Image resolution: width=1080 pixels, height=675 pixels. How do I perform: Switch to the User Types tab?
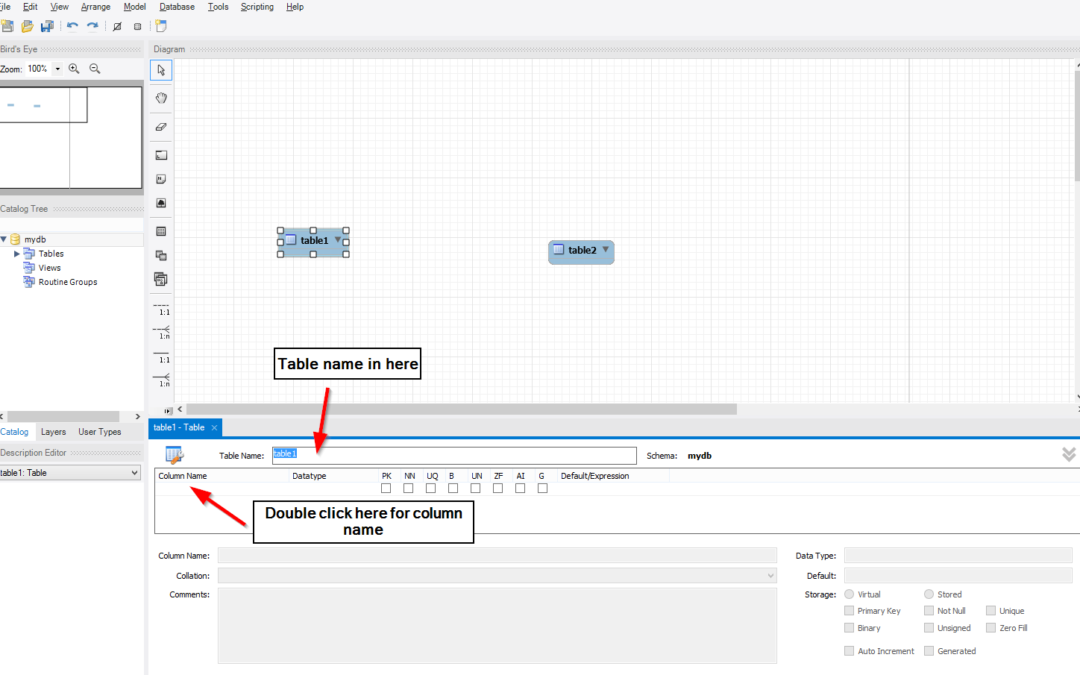[100, 432]
